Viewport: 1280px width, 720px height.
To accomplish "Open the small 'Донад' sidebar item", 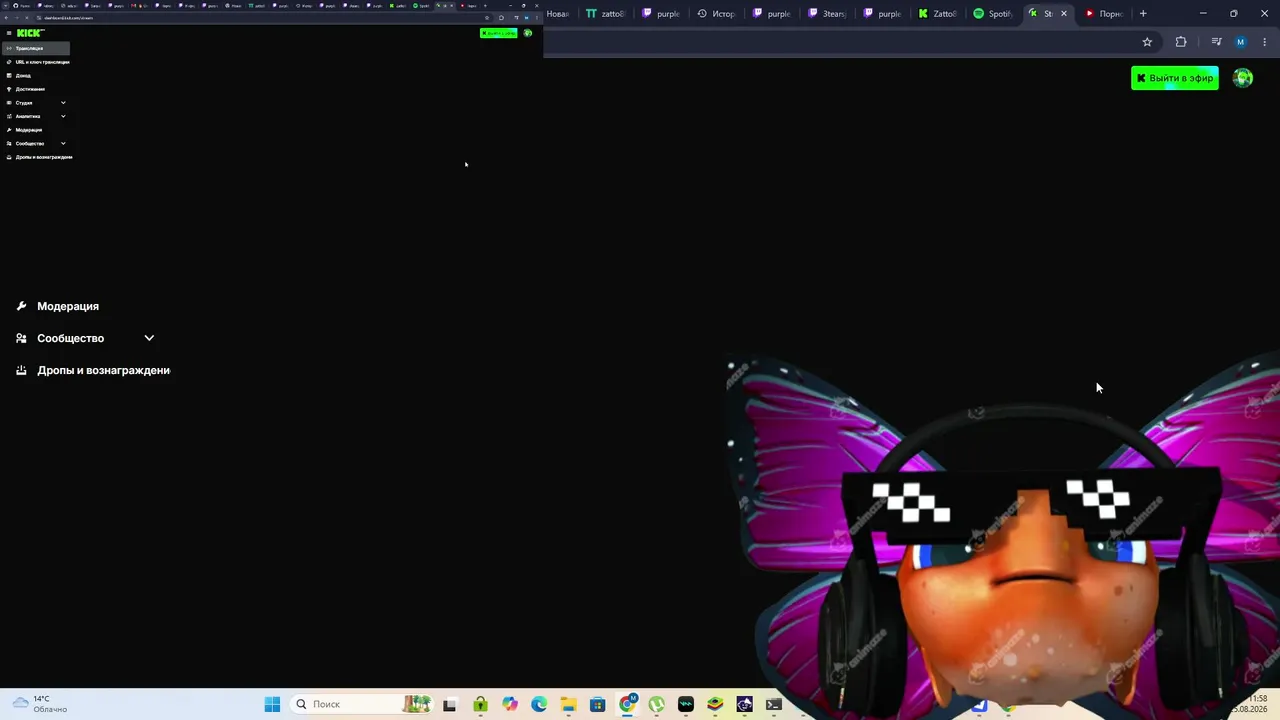I will pos(23,75).
